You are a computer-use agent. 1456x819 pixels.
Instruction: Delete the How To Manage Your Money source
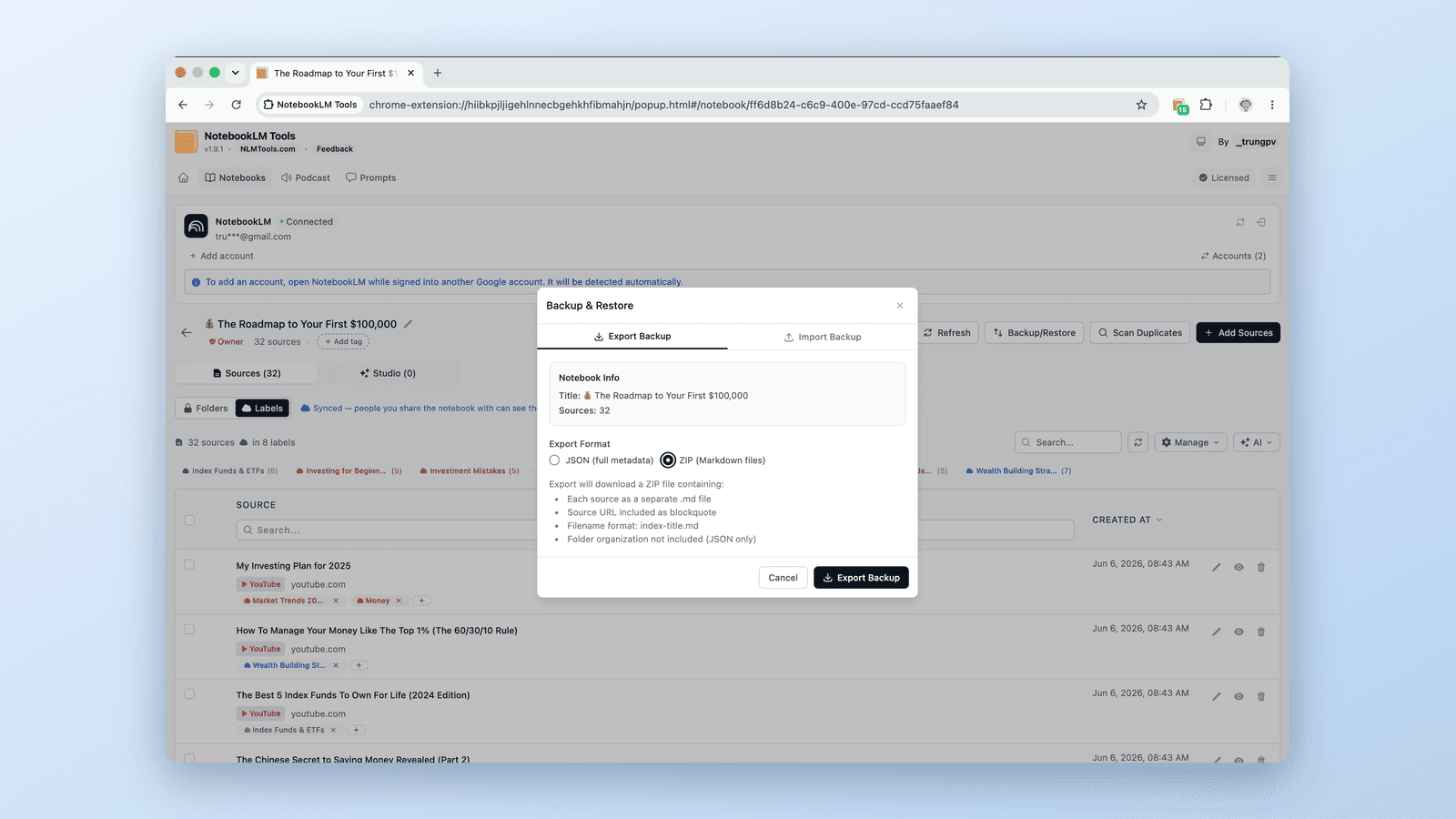[x=1261, y=632]
